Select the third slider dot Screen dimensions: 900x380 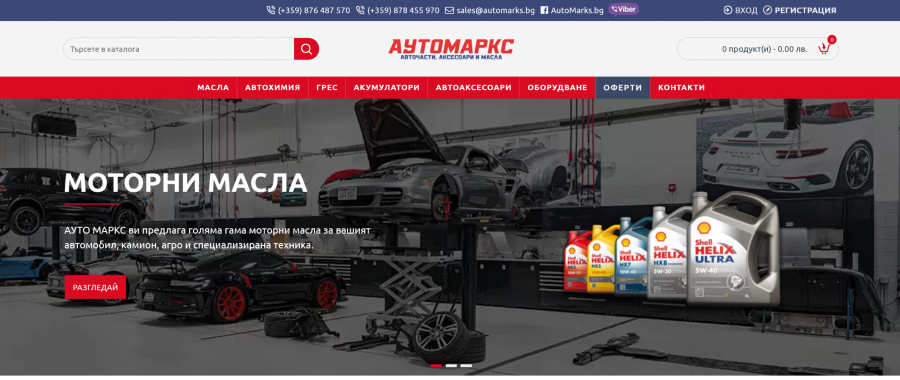pyautogui.click(x=466, y=366)
